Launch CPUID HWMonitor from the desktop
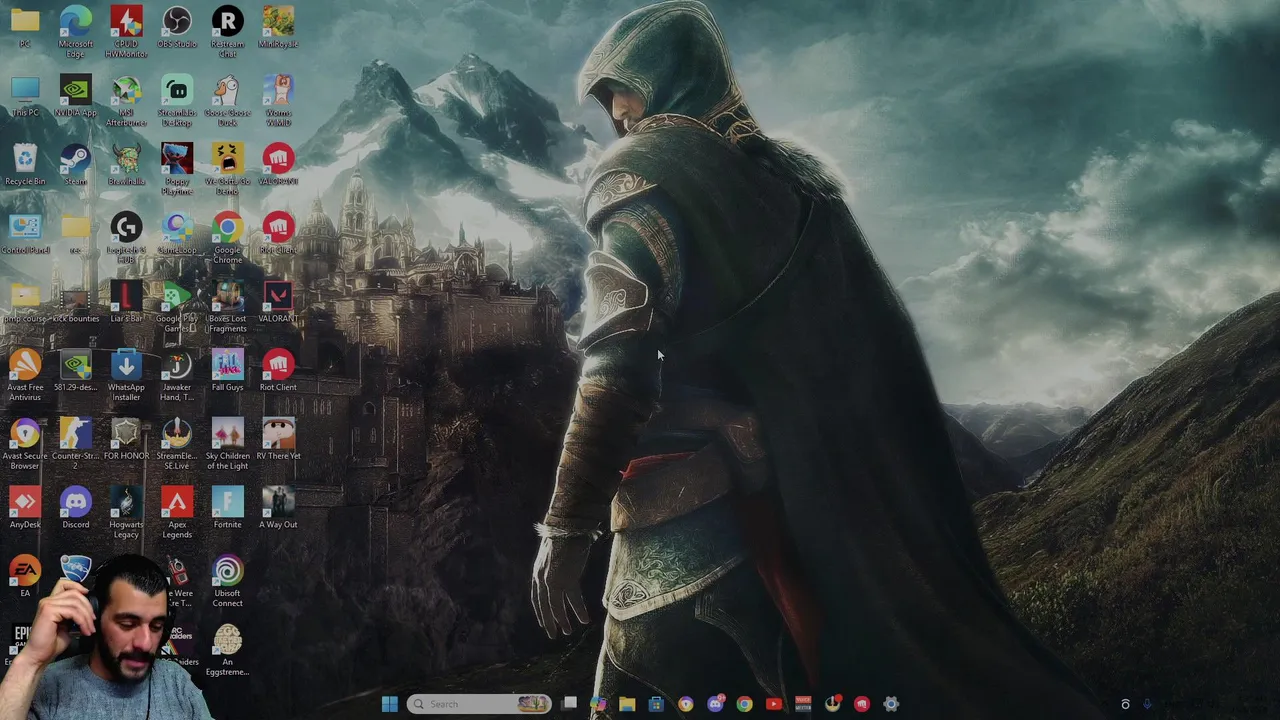Image resolution: width=1280 pixels, height=720 pixels. pyautogui.click(x=126, y=30)
